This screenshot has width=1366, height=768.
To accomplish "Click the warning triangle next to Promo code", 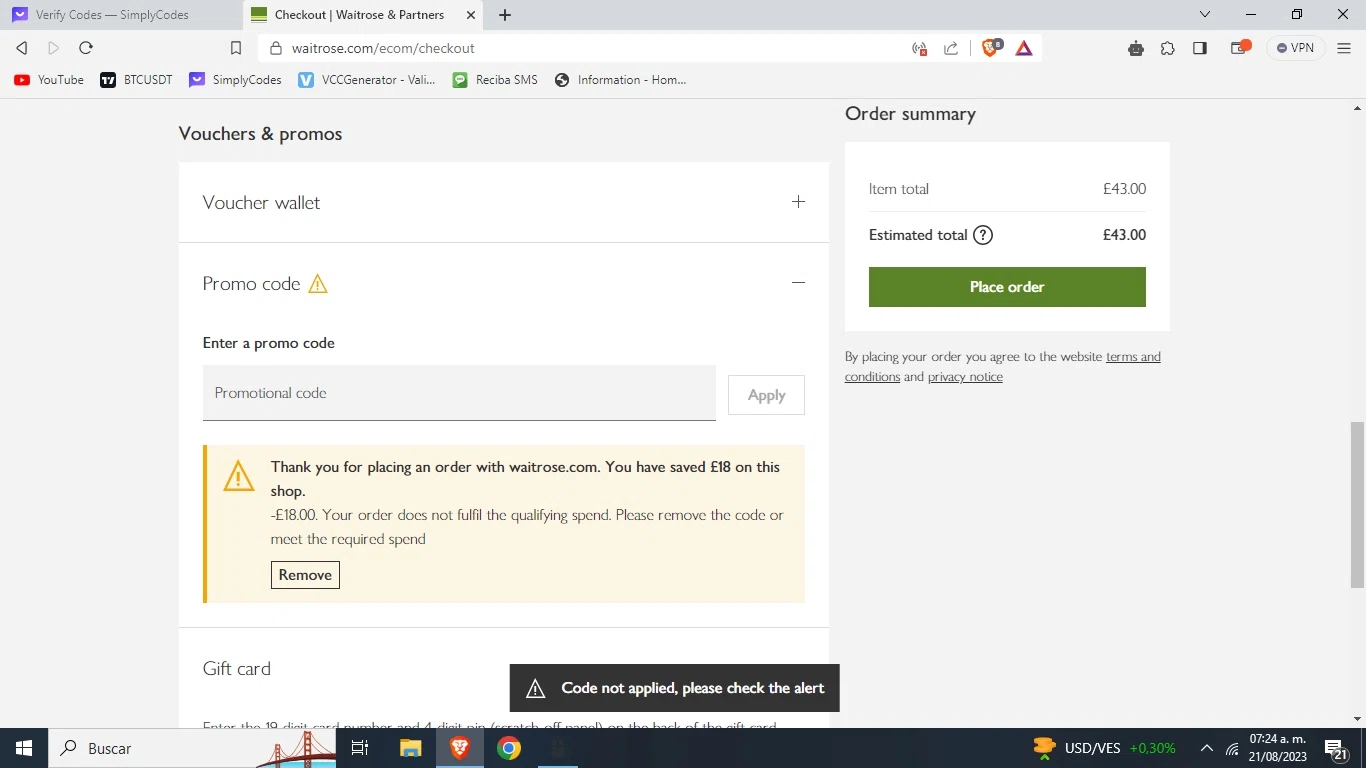I will pyautogui.click(x=318, y=284).
